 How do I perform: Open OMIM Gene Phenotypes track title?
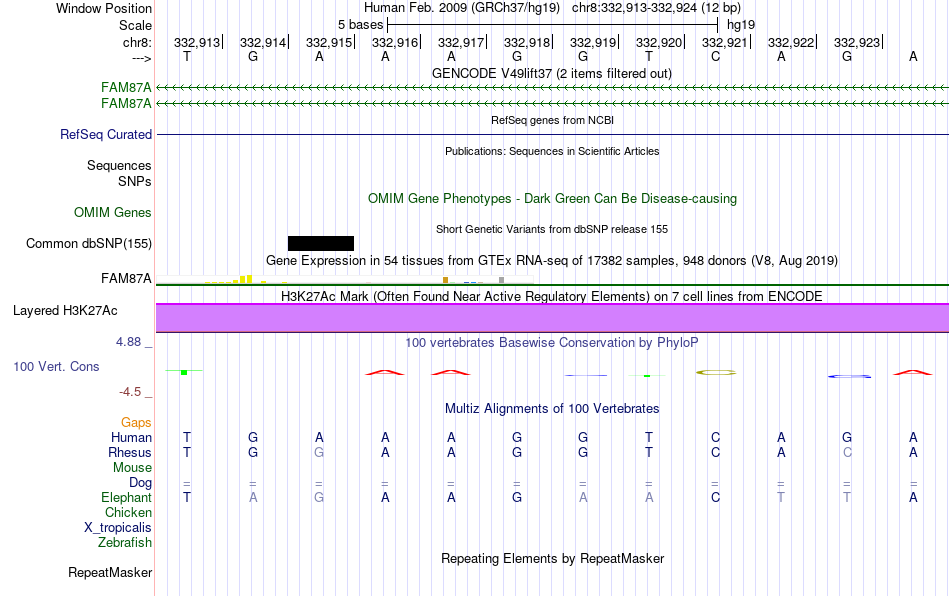click(x=552, y=198)
